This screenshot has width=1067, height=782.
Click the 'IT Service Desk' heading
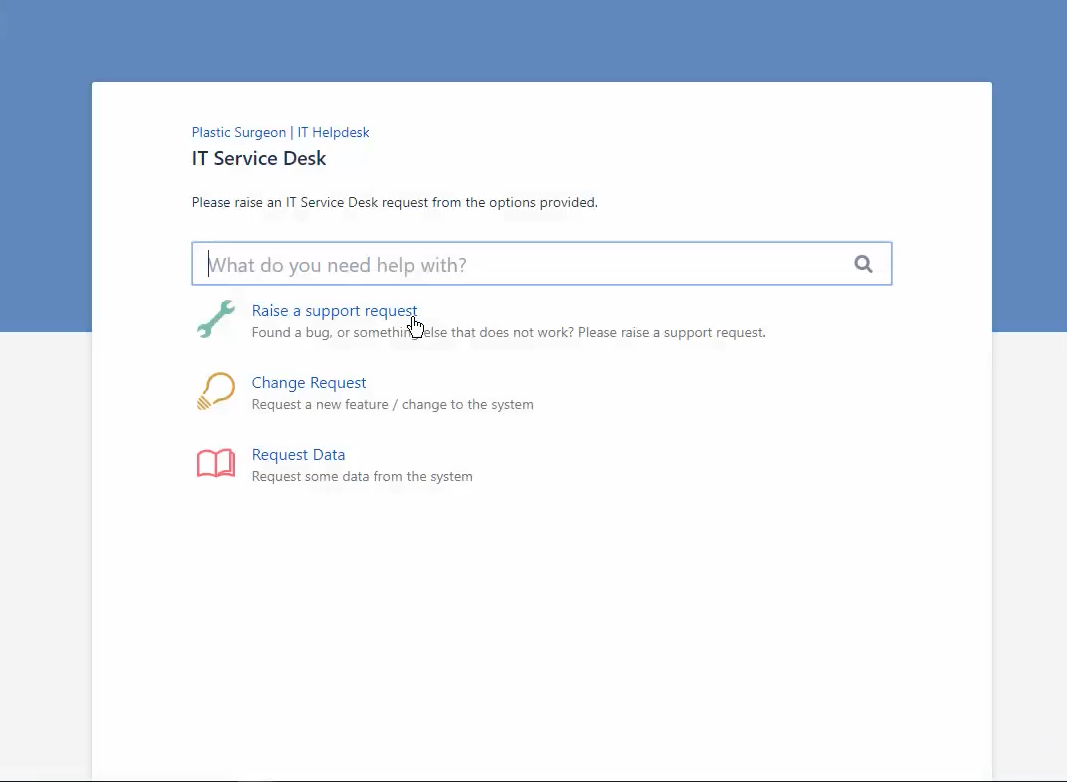259,159
